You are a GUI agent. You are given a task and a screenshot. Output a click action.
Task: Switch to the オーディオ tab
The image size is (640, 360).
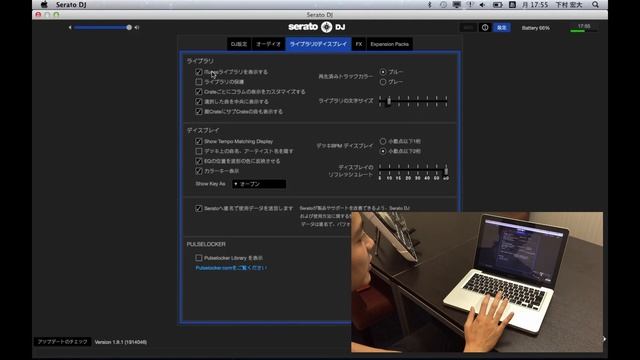pyautogui.click(x=269, y=44)
